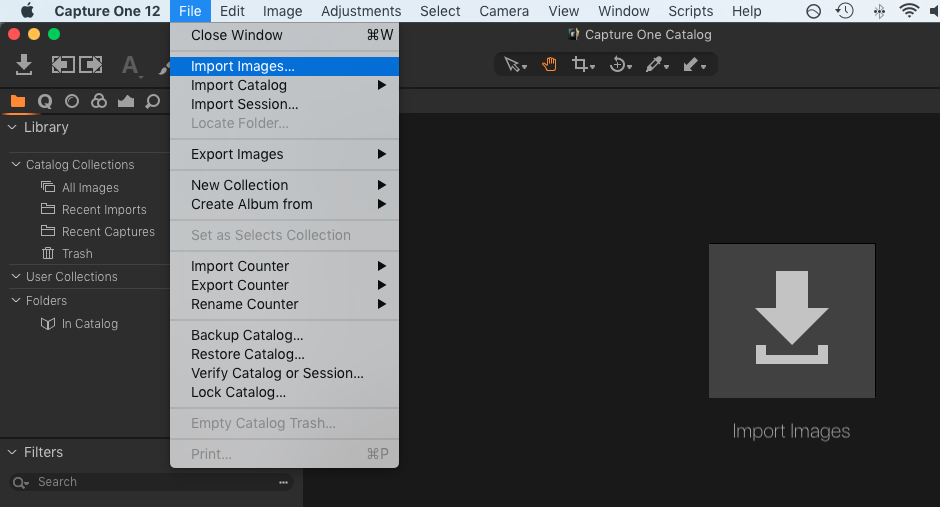This screenshot has width=940, height=507.
Task: Open the Library folder tool tab
Action: pyautogui.click(x=18, y=101)
